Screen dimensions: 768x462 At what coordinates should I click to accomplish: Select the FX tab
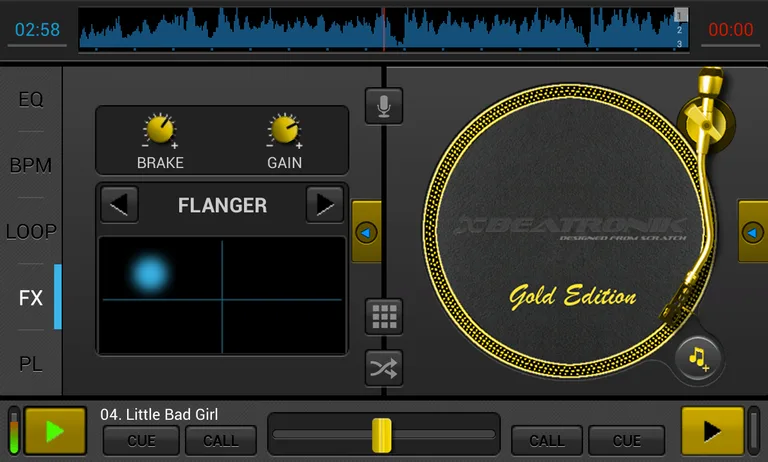point(31,297)
